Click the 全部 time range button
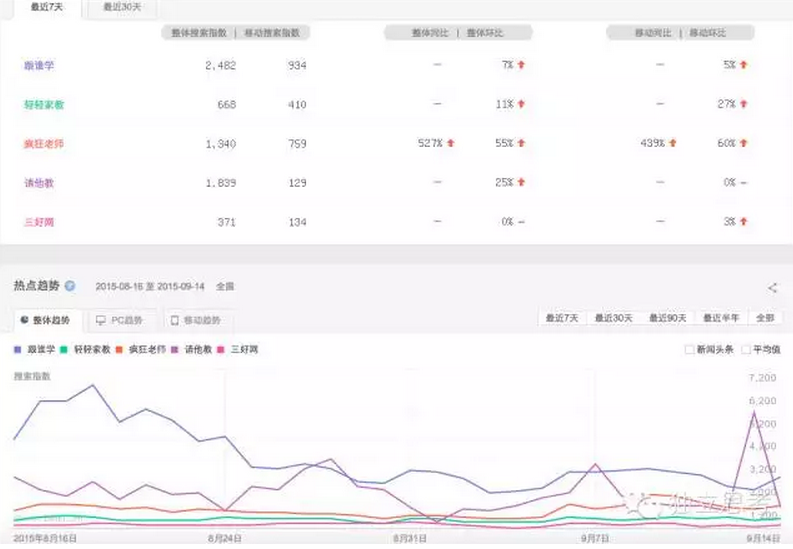 point(764,318)
